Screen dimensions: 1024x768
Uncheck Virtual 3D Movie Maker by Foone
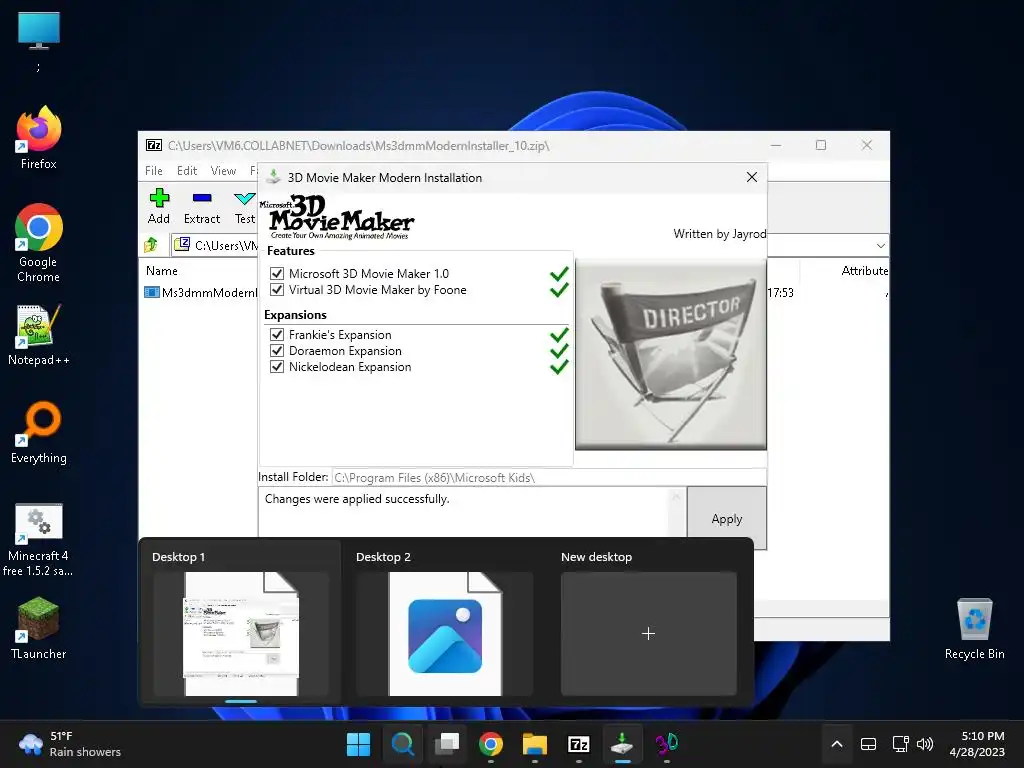[277, 289]
